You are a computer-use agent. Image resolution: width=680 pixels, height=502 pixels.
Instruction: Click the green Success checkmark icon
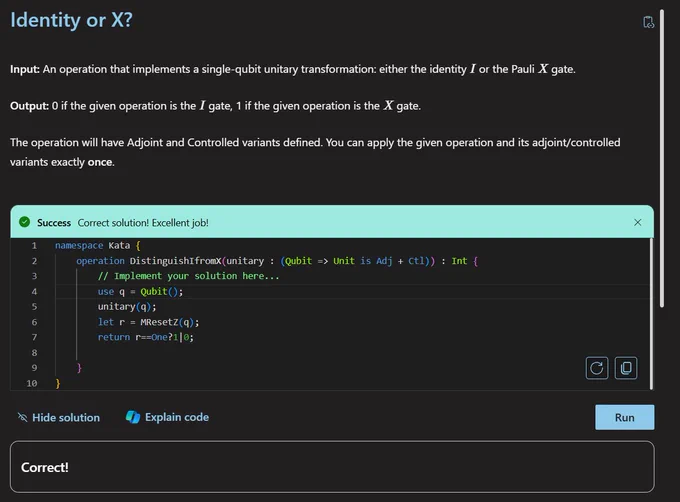click(x=25, y=222)
